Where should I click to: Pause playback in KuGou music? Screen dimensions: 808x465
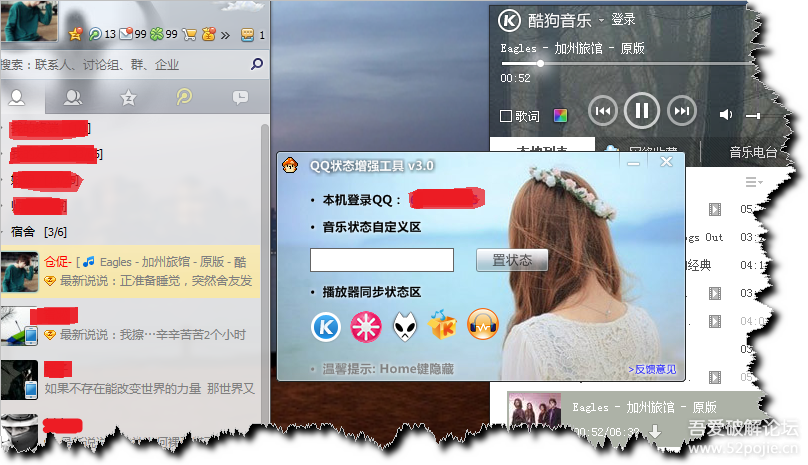(x=642, y=110)
